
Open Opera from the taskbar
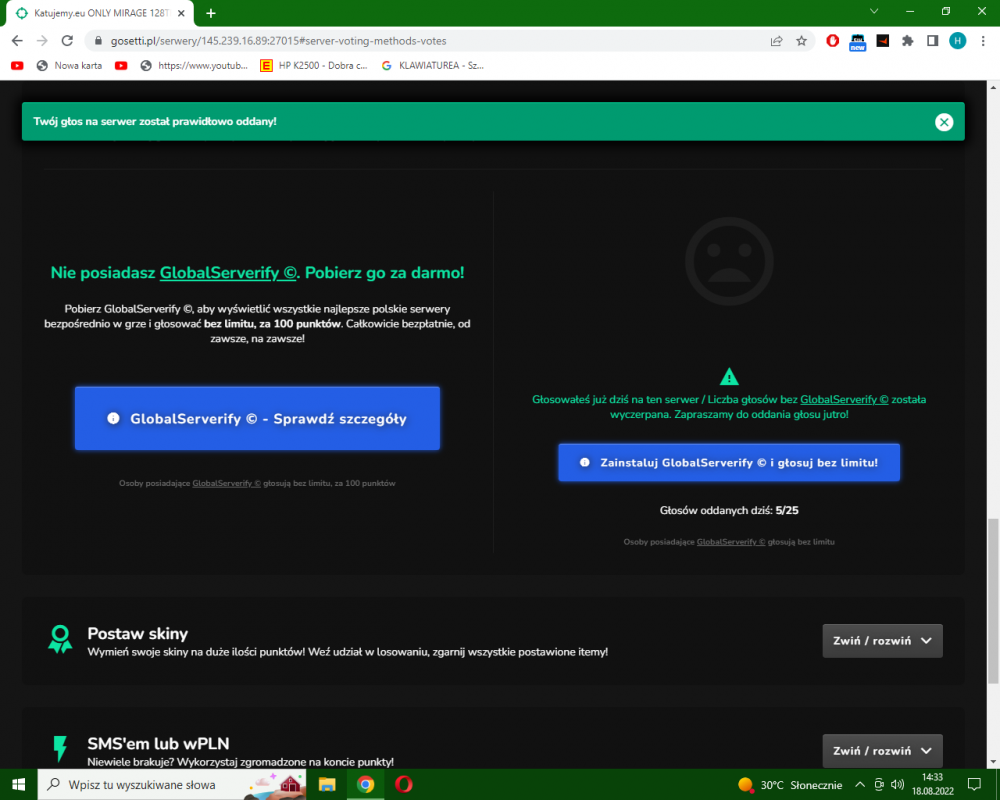point(404,785)
